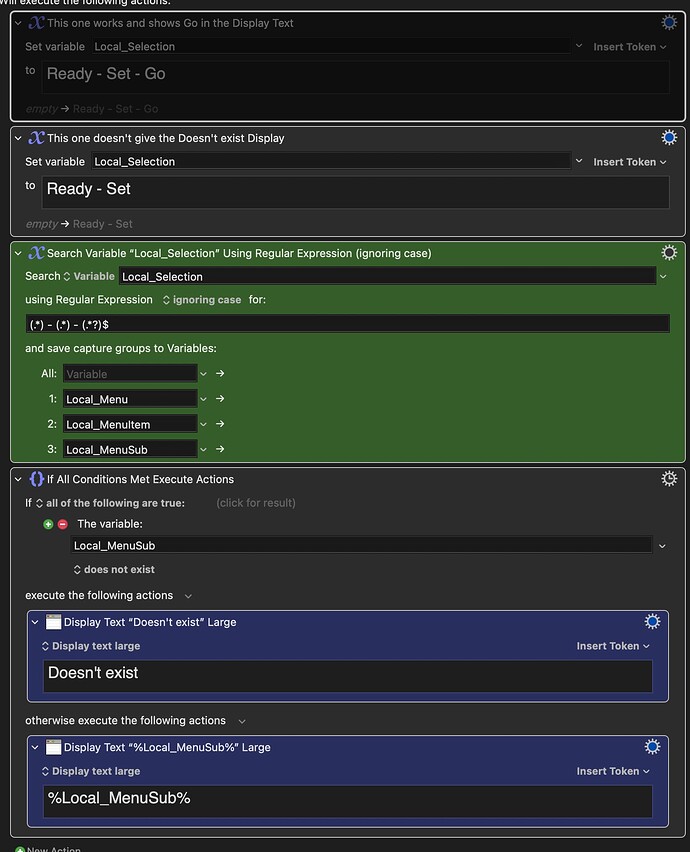
Task: Open the "all of the following are true" dropdown
Action: [108, 503]
